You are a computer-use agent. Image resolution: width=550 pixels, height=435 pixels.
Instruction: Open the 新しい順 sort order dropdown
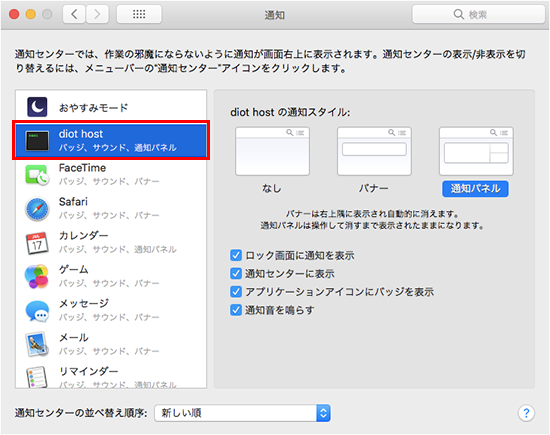tap(242, 413)
